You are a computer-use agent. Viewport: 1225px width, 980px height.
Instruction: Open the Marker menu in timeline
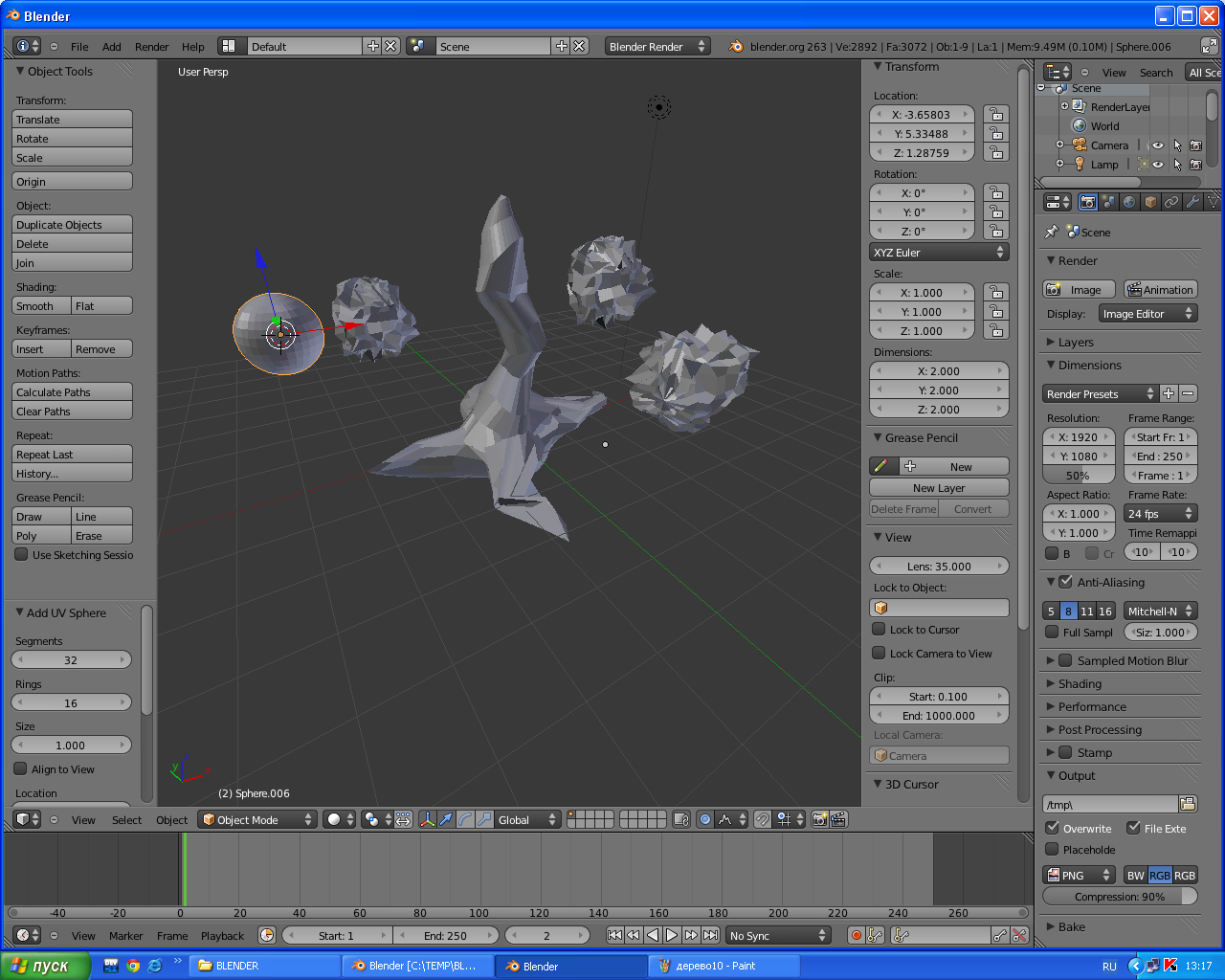[125, 935]
